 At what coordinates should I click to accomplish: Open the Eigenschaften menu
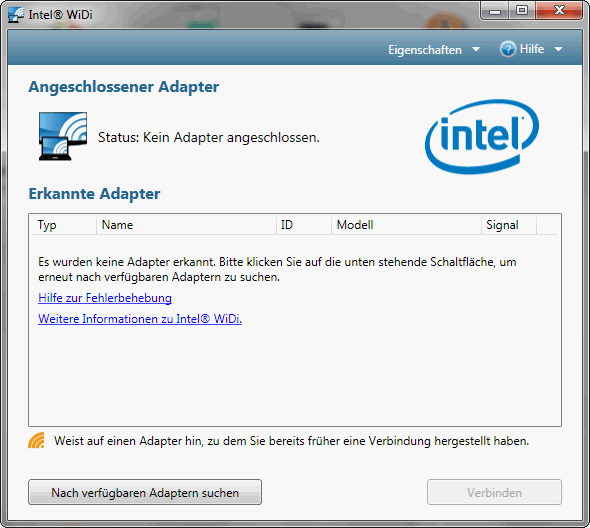(x=425, y=50)
